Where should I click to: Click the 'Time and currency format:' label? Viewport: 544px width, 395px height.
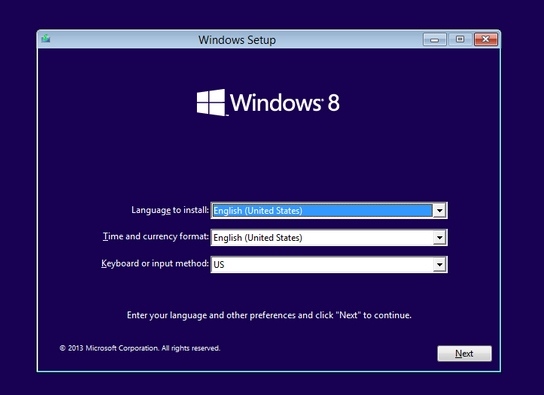pyautogui.click(x=156, y=237)
